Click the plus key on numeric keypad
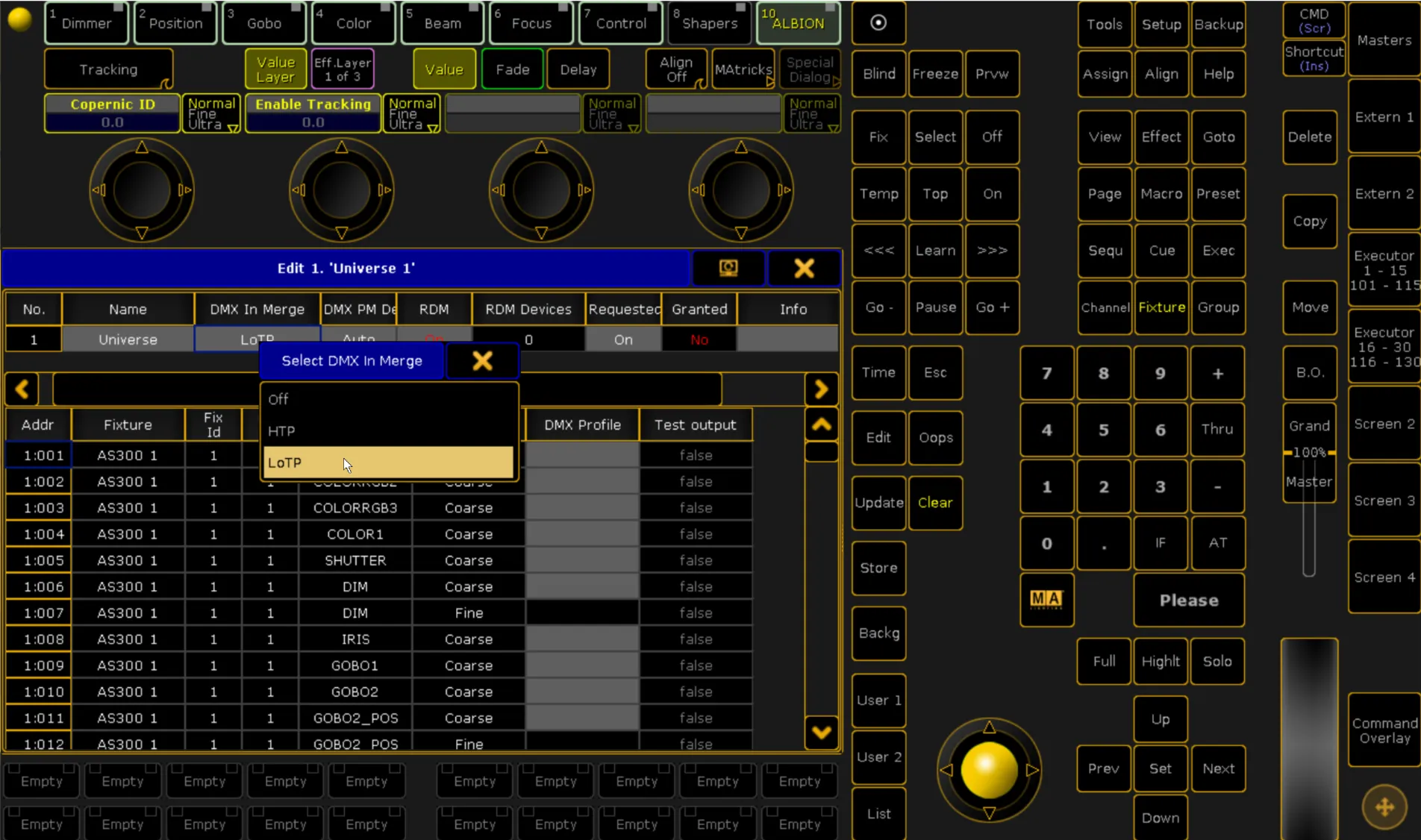Viewport: 1421px width, 840px height. (1217, 373)
